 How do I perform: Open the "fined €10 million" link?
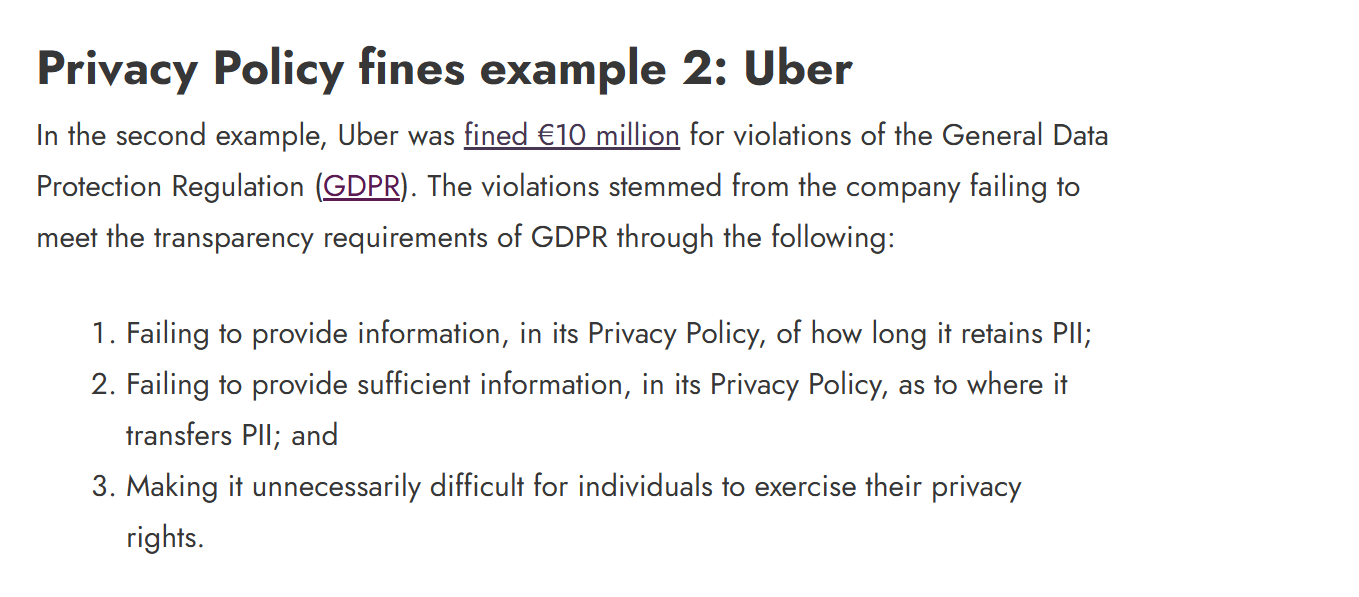pos(571,136)
